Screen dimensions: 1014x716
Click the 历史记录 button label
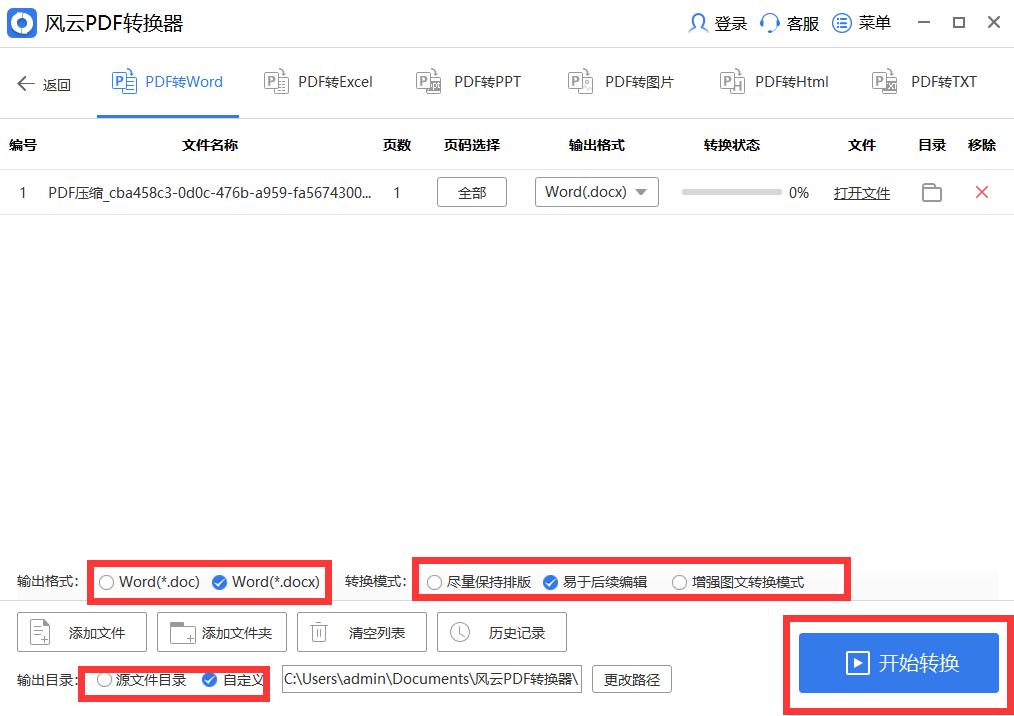(517, 633)
